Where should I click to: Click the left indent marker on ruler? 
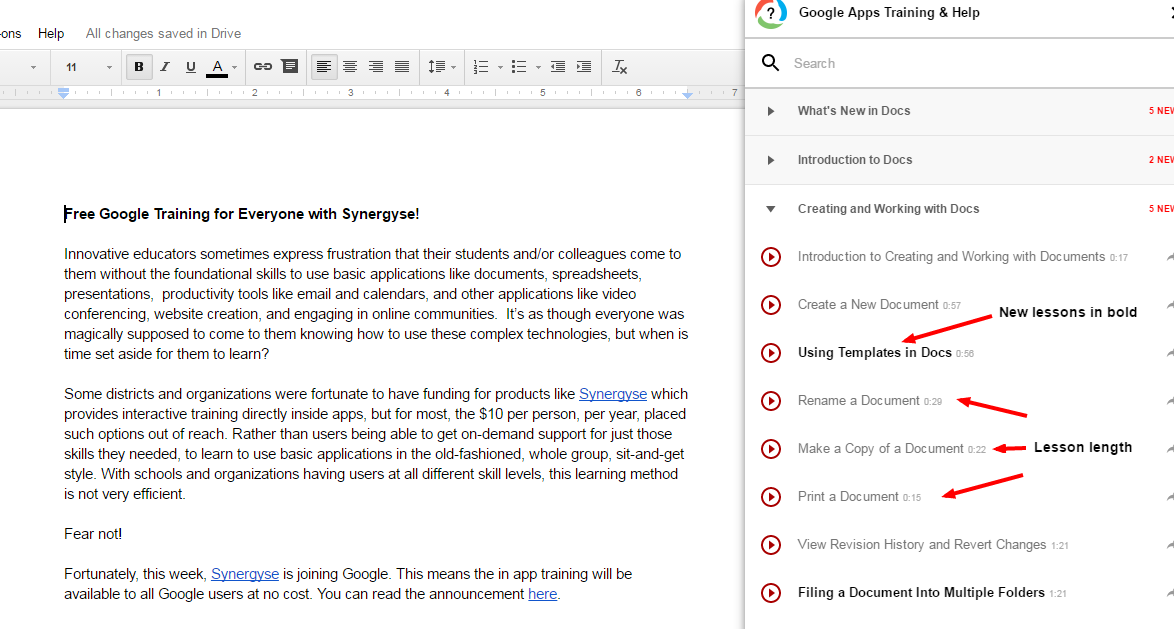click(x=64, y=93)
